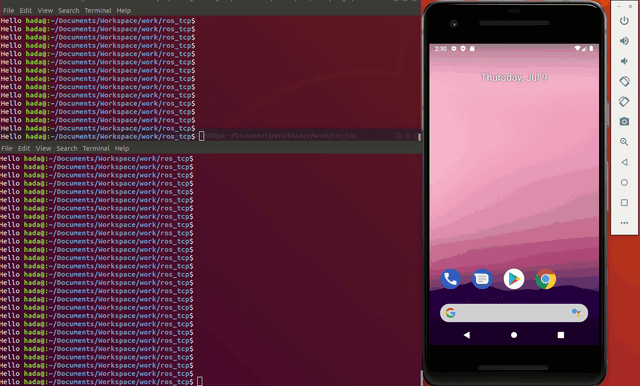Launch Chrome browser on Android home screen
The height and width of the screenshot is (386, 640).
546,279
